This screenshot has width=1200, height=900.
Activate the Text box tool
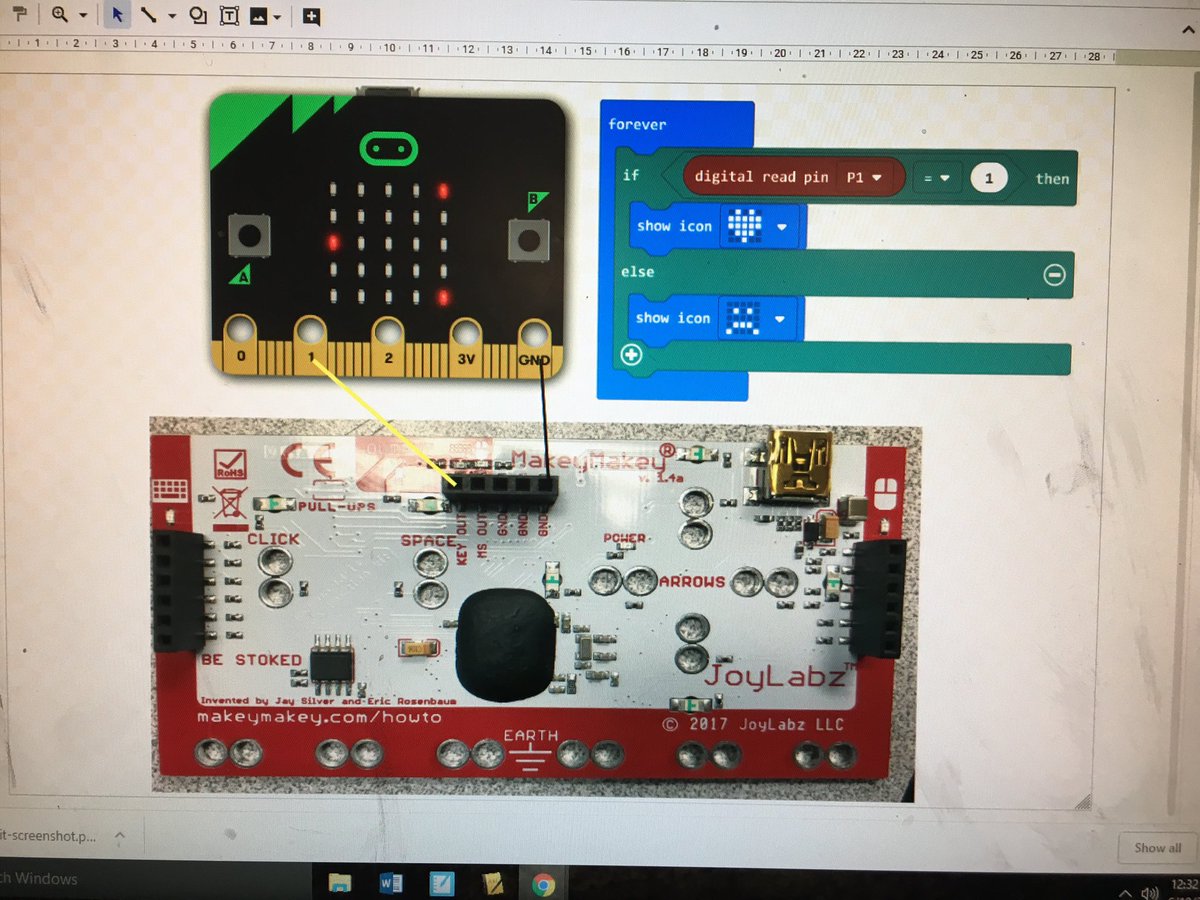coord(229,15)
